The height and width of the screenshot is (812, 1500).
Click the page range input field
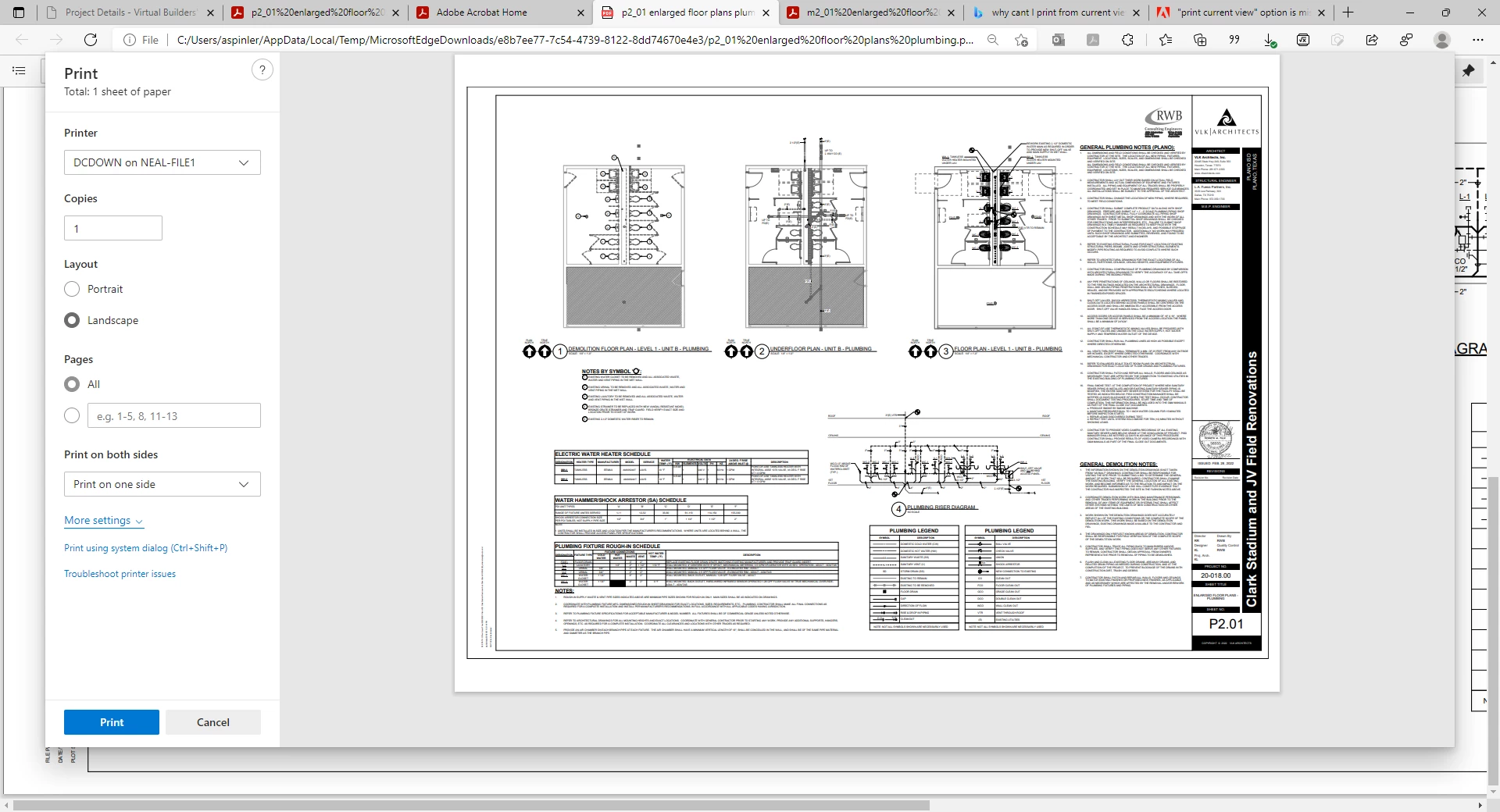(x=174, y=416)
